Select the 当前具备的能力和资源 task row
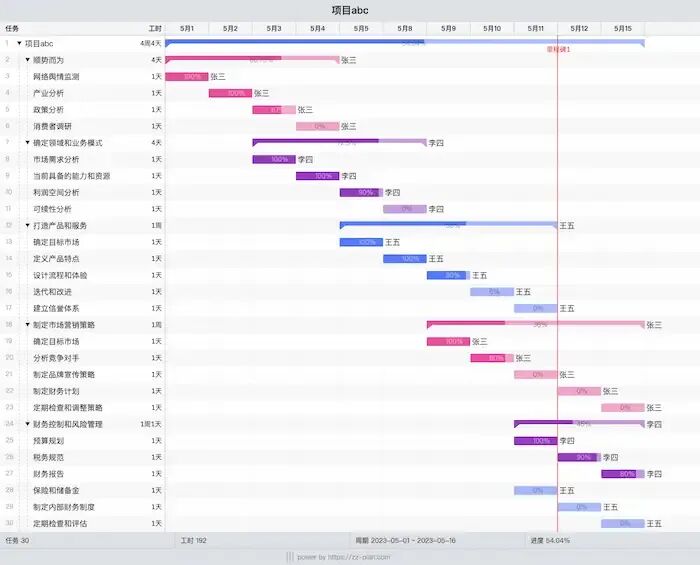700x565 pixels. pos(83,176)
